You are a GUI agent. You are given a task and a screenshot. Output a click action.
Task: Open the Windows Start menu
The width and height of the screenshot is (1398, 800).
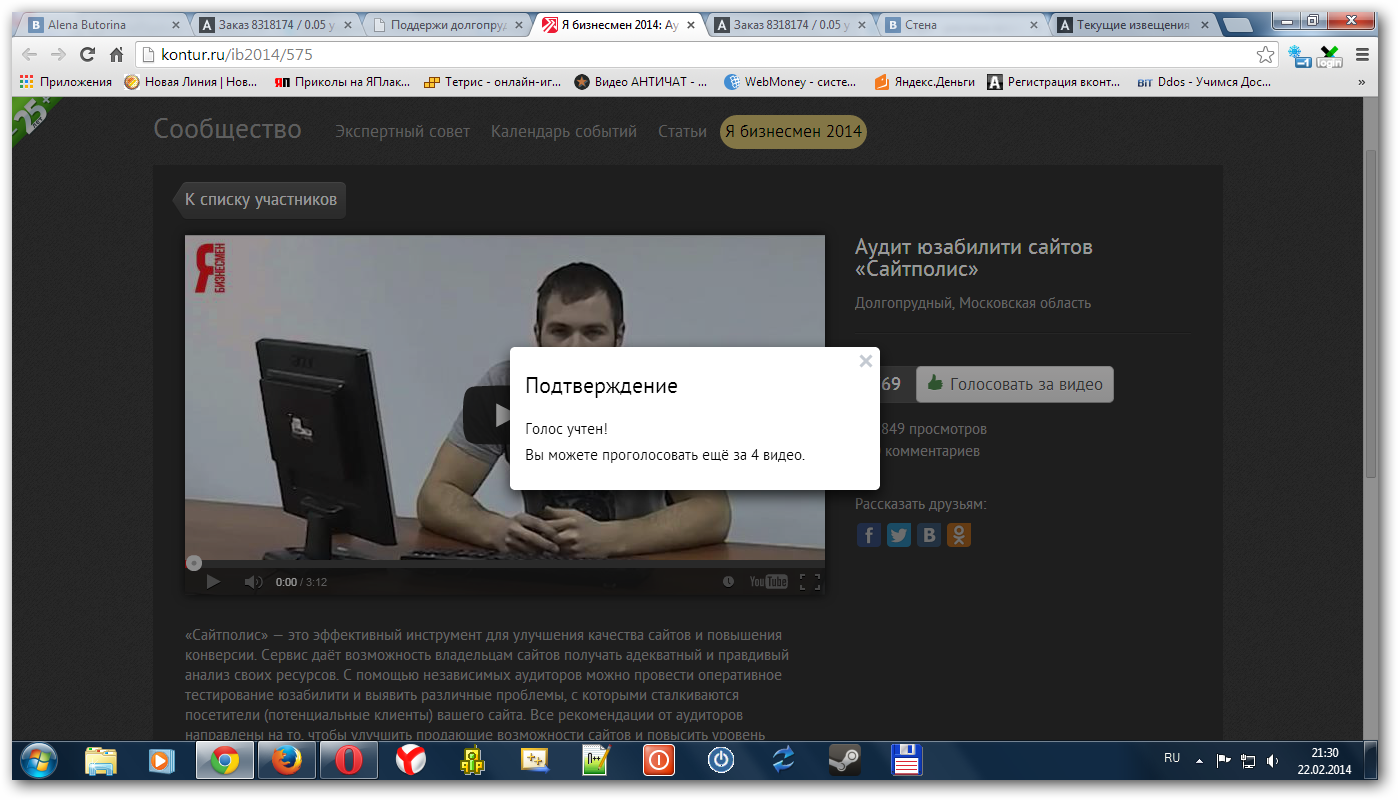(39, 761)
